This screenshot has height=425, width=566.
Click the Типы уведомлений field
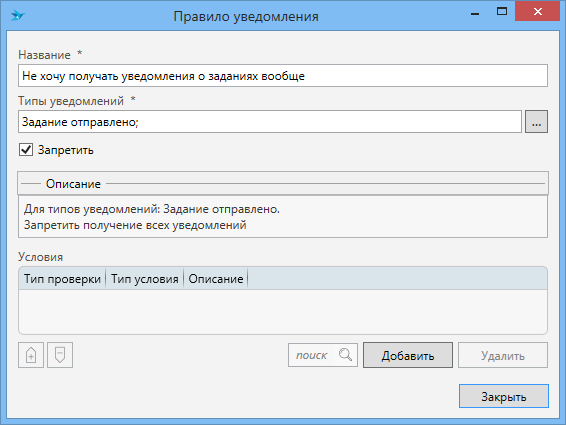(270, 122)
